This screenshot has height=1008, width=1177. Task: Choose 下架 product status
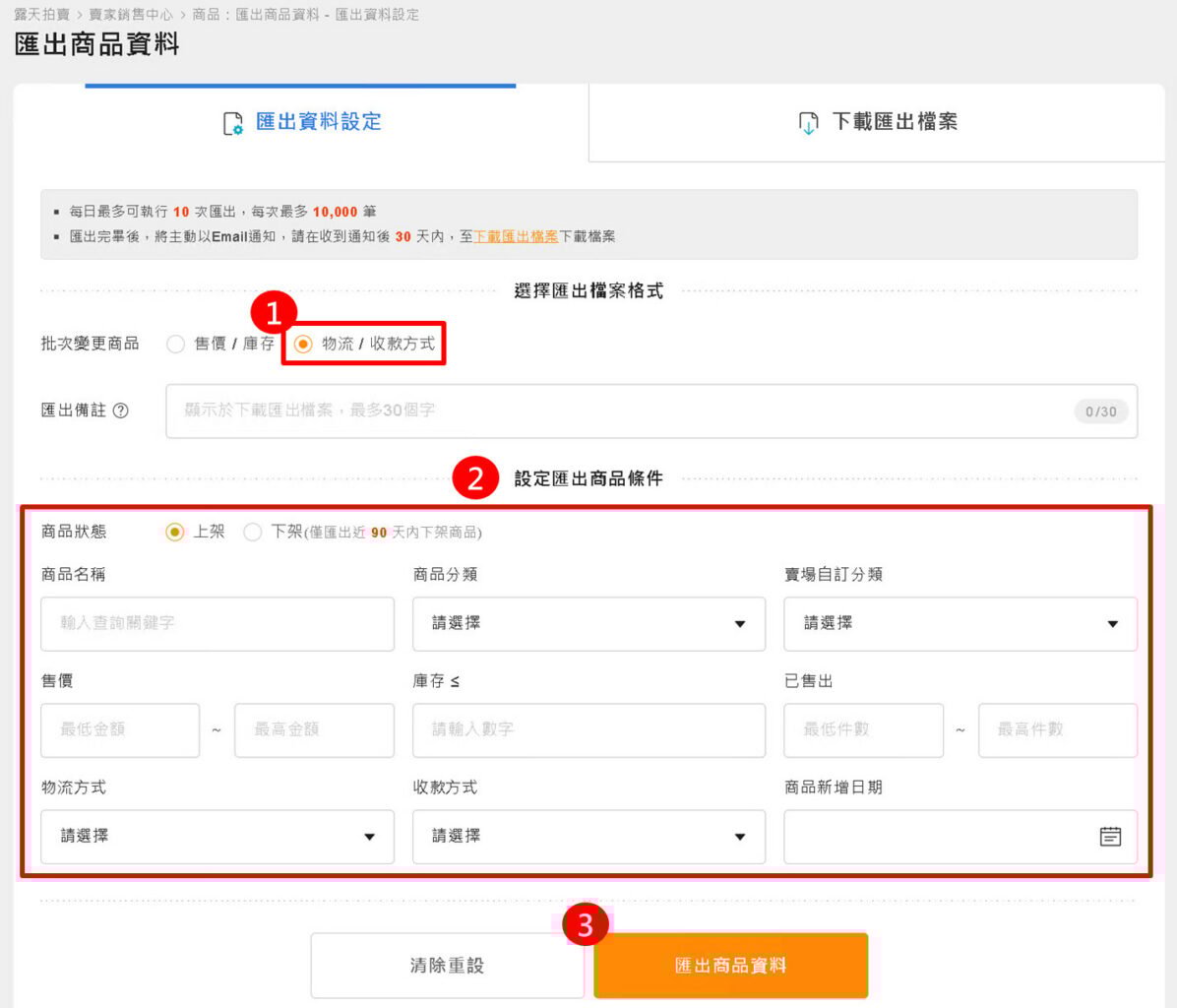click(253, 533)
